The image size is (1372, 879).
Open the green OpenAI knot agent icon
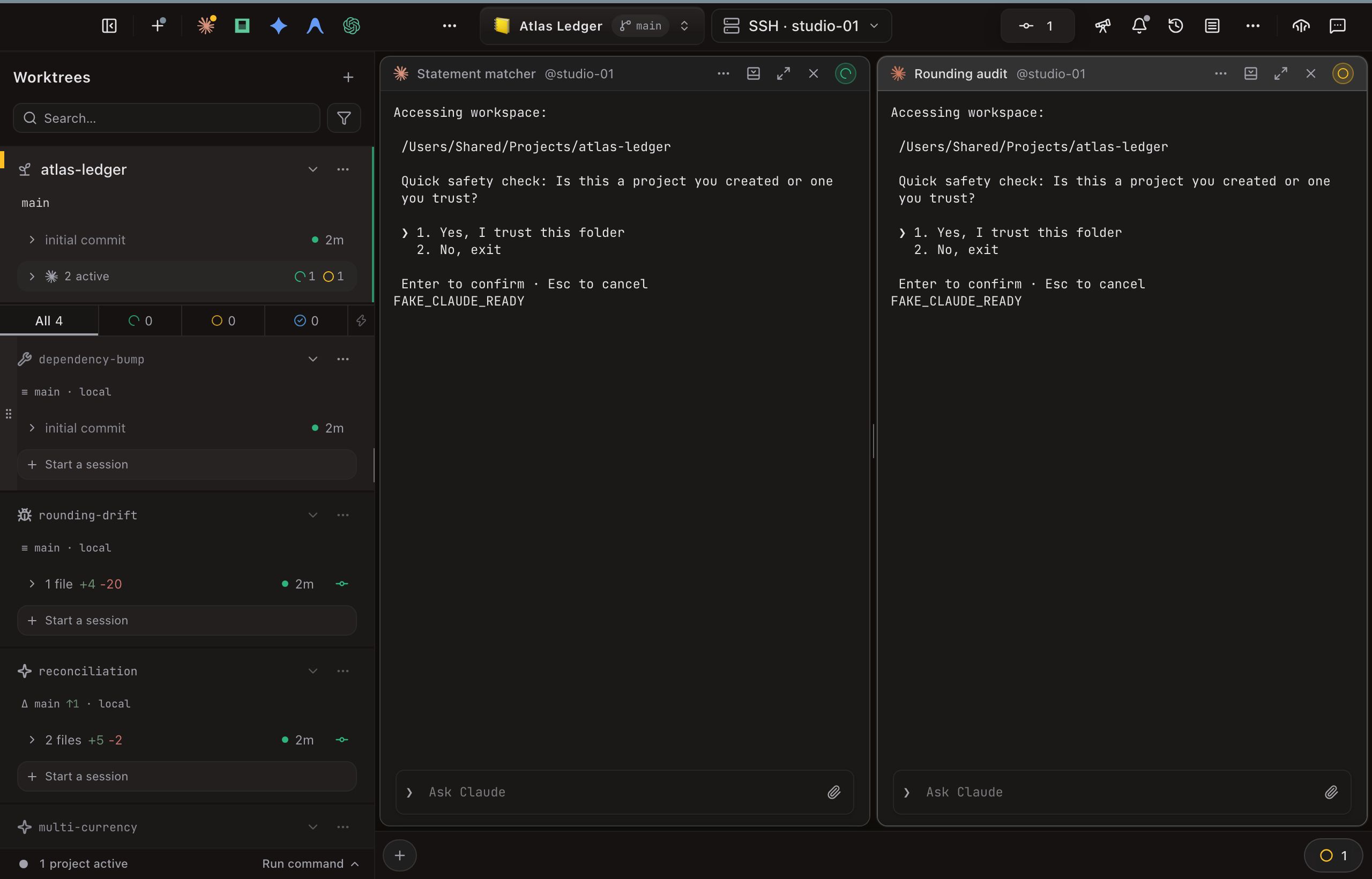point(351,26)
